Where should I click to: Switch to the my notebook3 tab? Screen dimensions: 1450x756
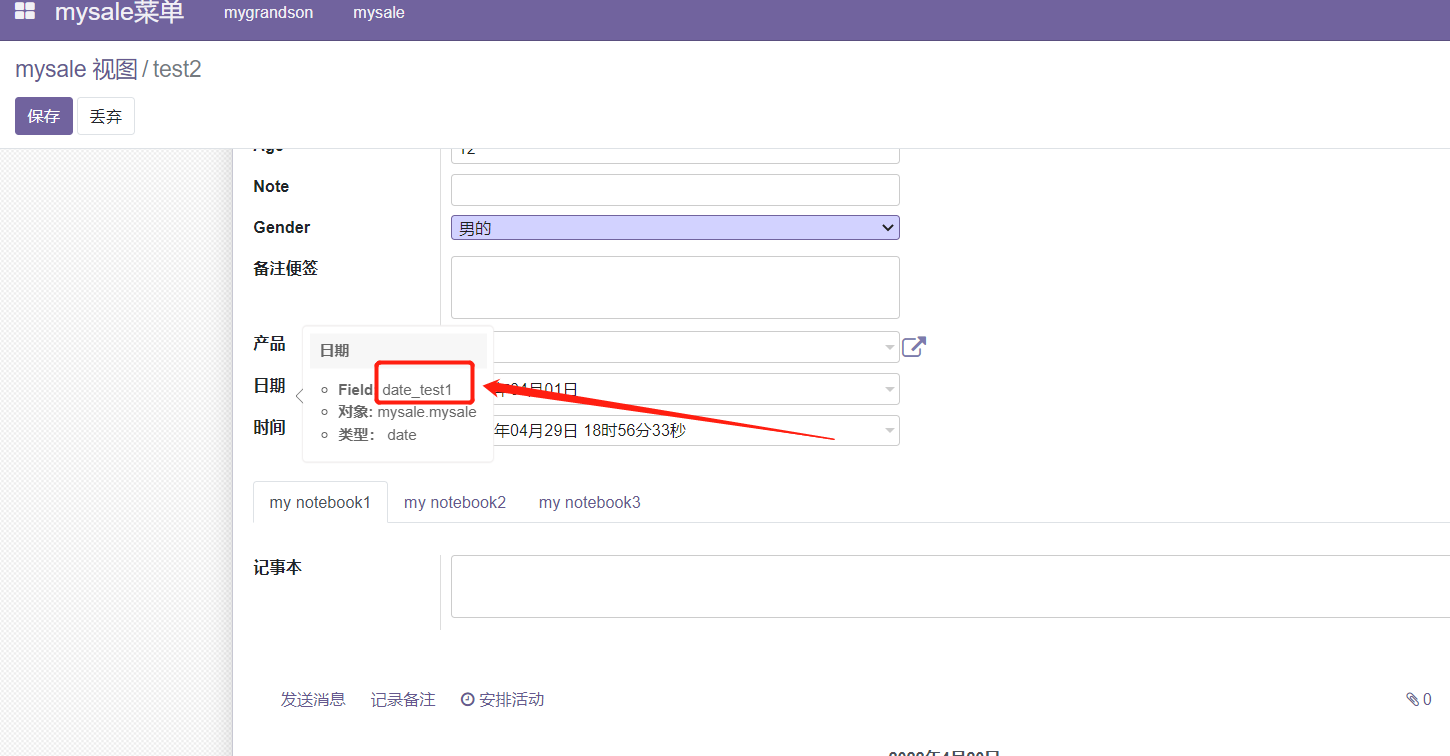tap(590, 501)
